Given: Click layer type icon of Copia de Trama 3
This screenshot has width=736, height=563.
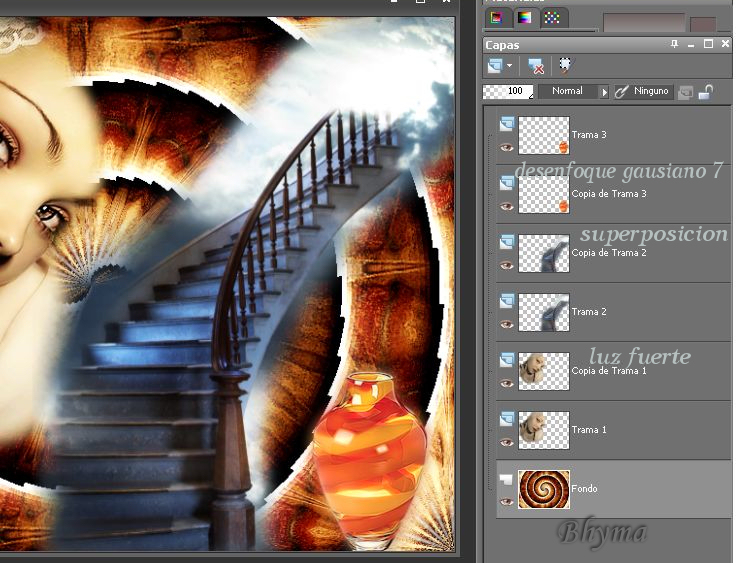Looking at the screenshot, I should 506,183.
